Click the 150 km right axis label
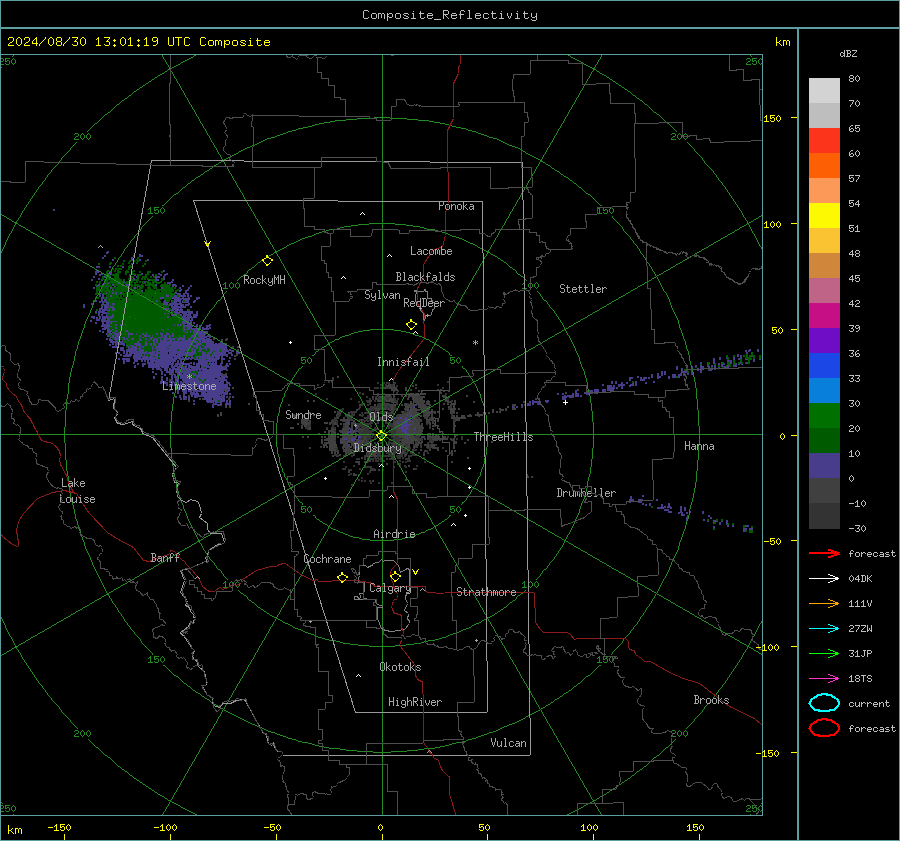The image size is (900, 841). click(772, 118)
